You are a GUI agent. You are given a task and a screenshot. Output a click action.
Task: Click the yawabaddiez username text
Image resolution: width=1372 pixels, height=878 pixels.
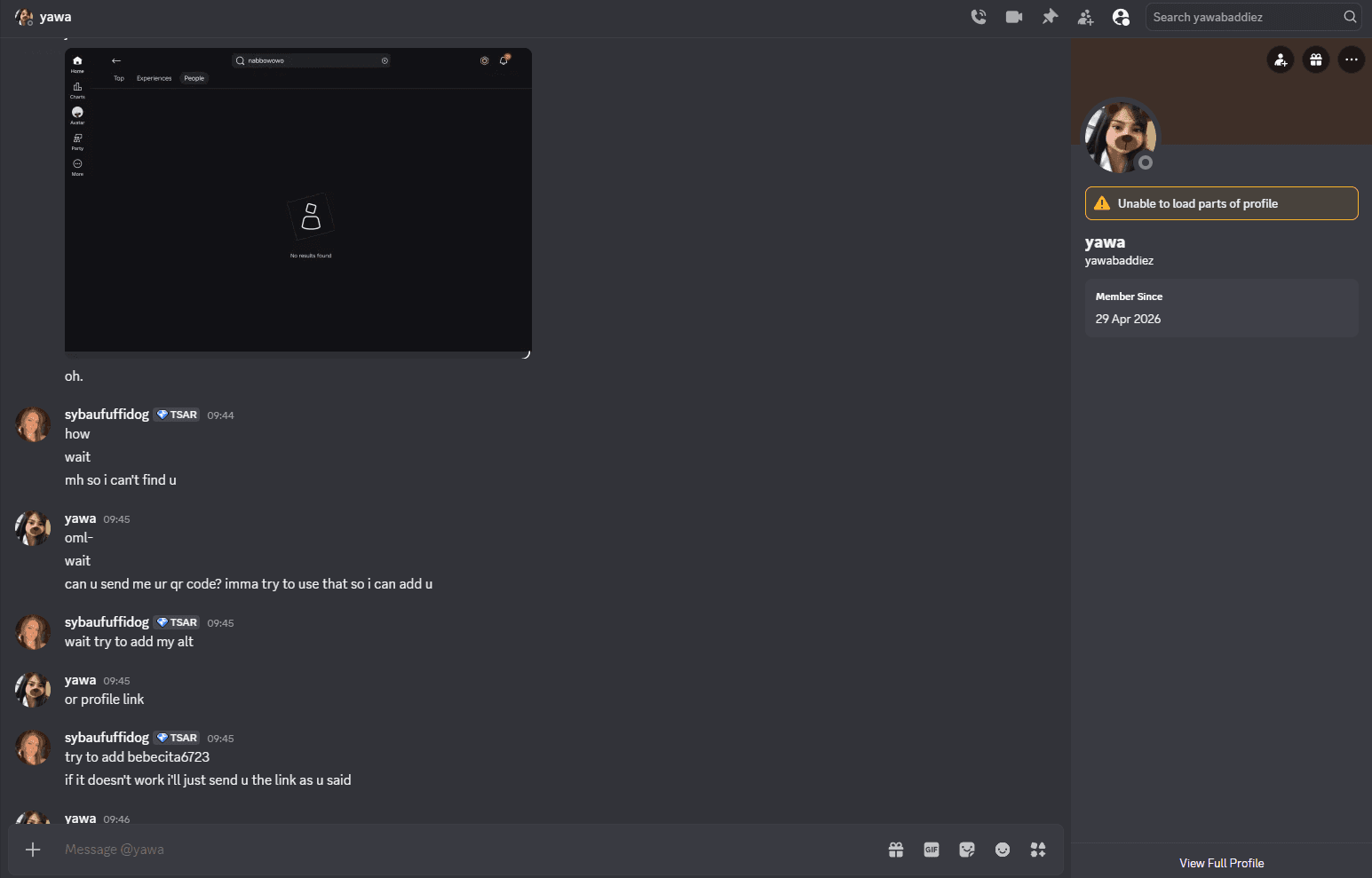[x=1119, y=260]
